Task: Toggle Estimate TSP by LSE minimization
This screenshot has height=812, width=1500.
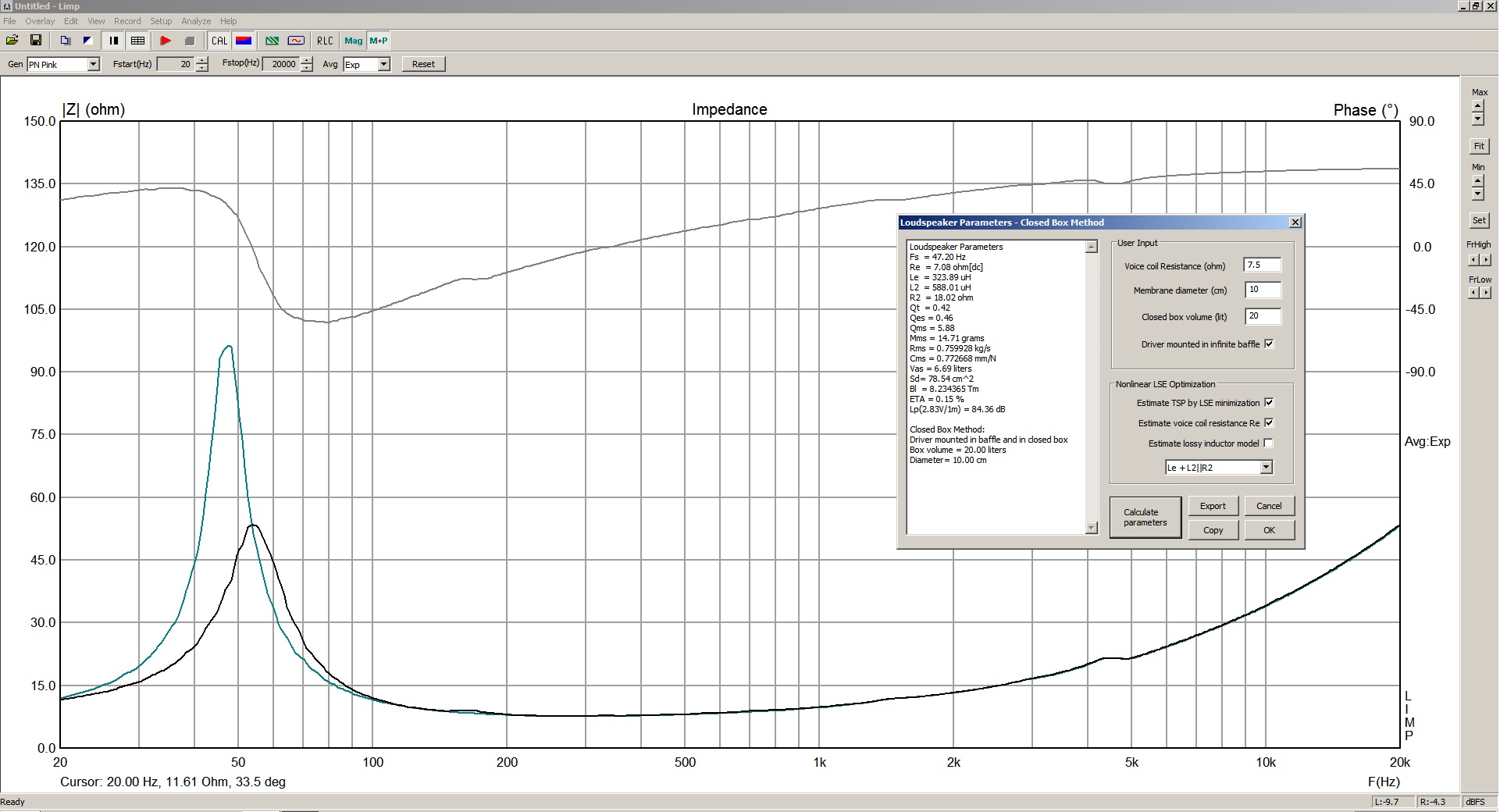Action: click(1269, 403)
